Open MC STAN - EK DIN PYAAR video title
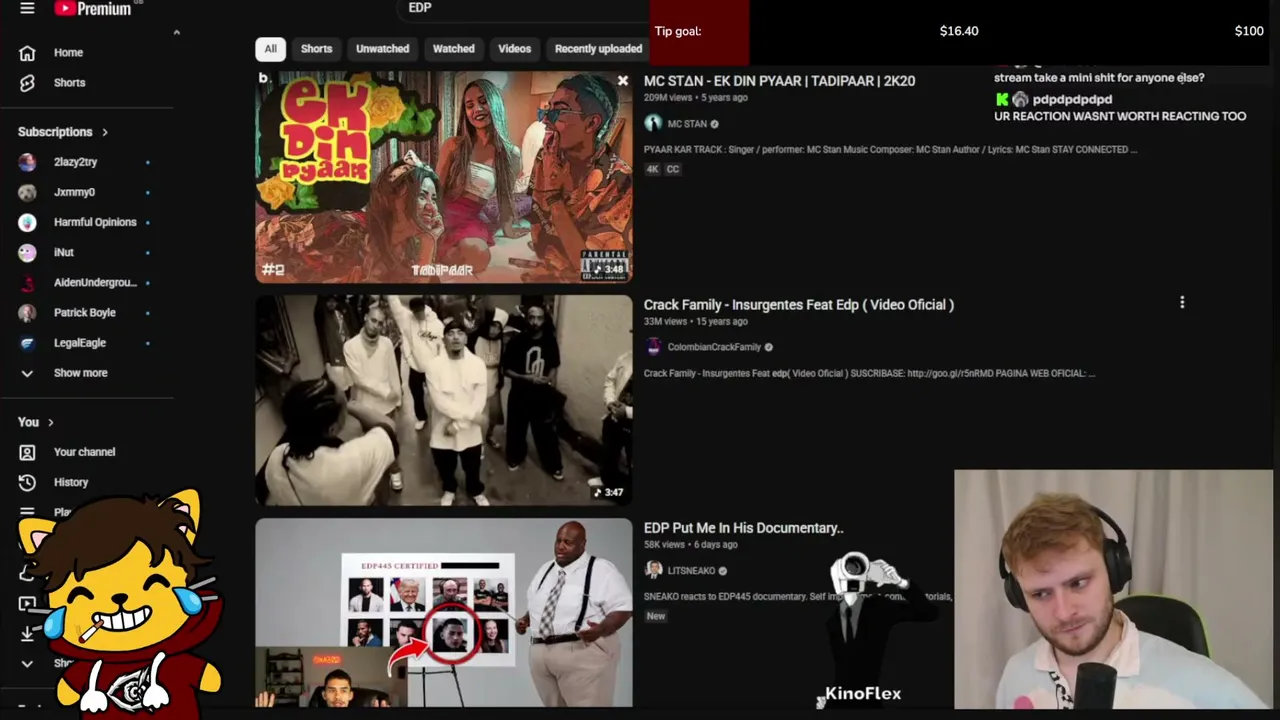 click(x=779, y=81)
